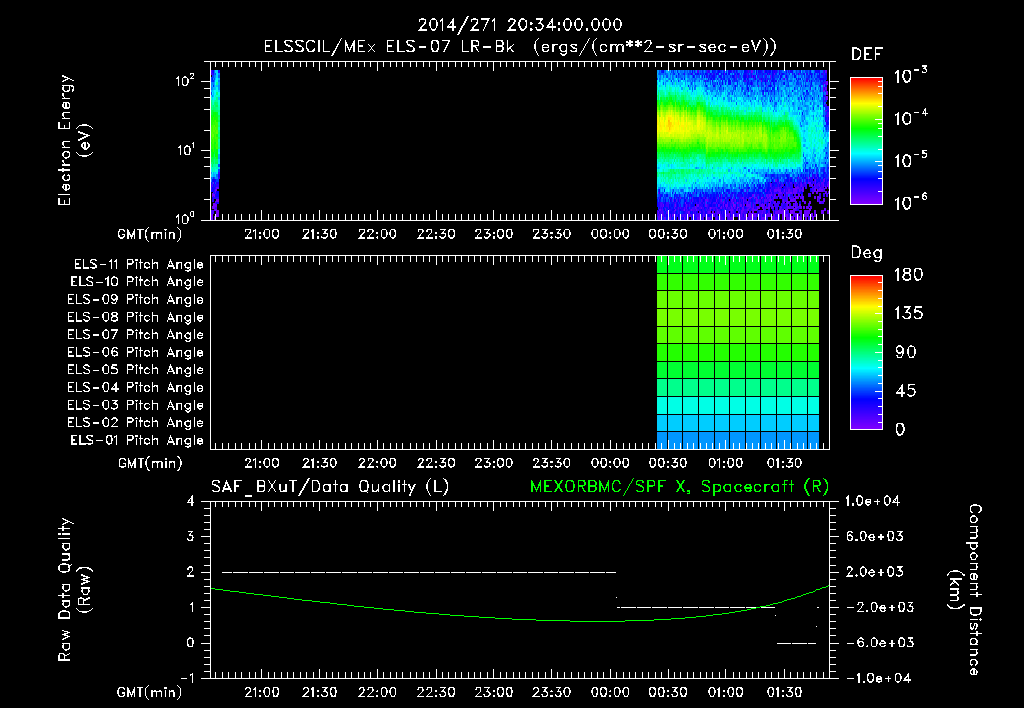Click GMT(min) label under the data quality panel

150,692
